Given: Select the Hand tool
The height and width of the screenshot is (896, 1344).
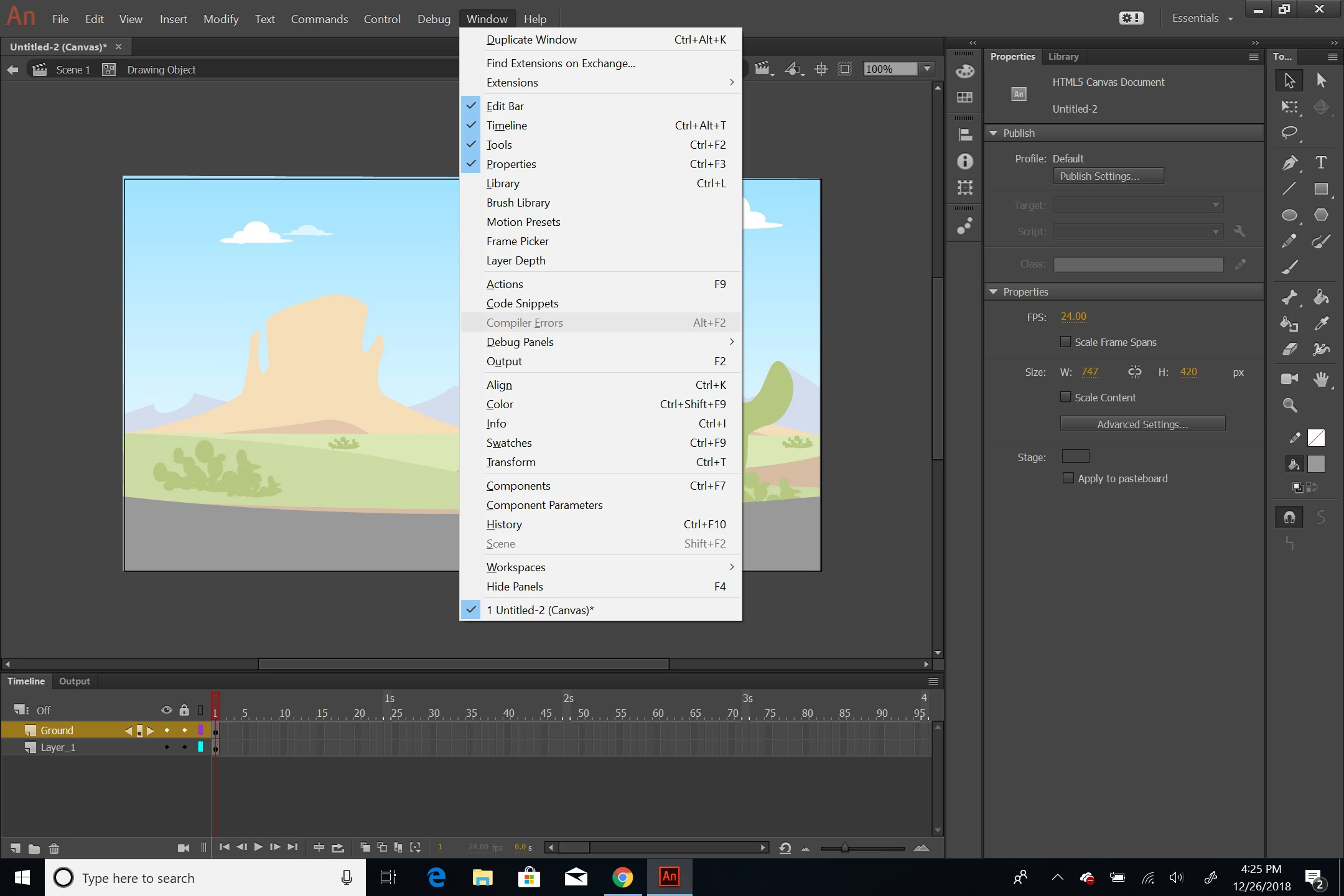Looking at the screenshot, I should 1321,379.
